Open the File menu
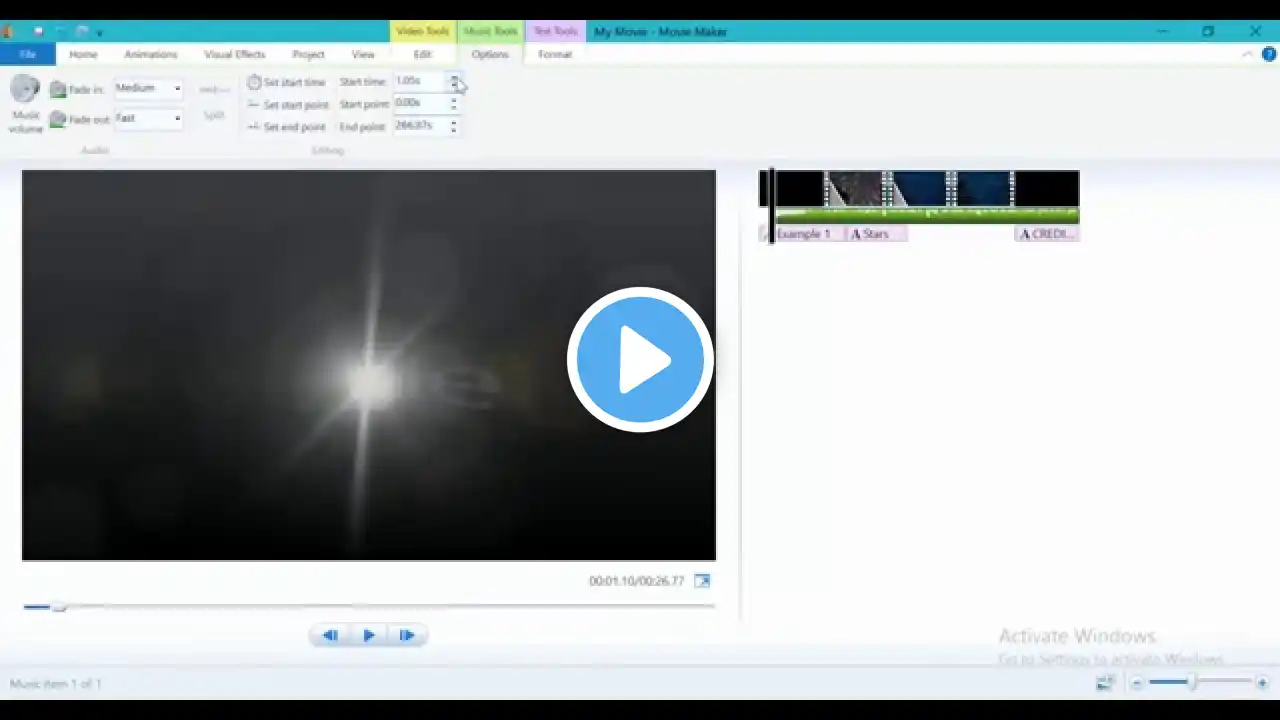The image size is (1280, 720). pos(28,54)
